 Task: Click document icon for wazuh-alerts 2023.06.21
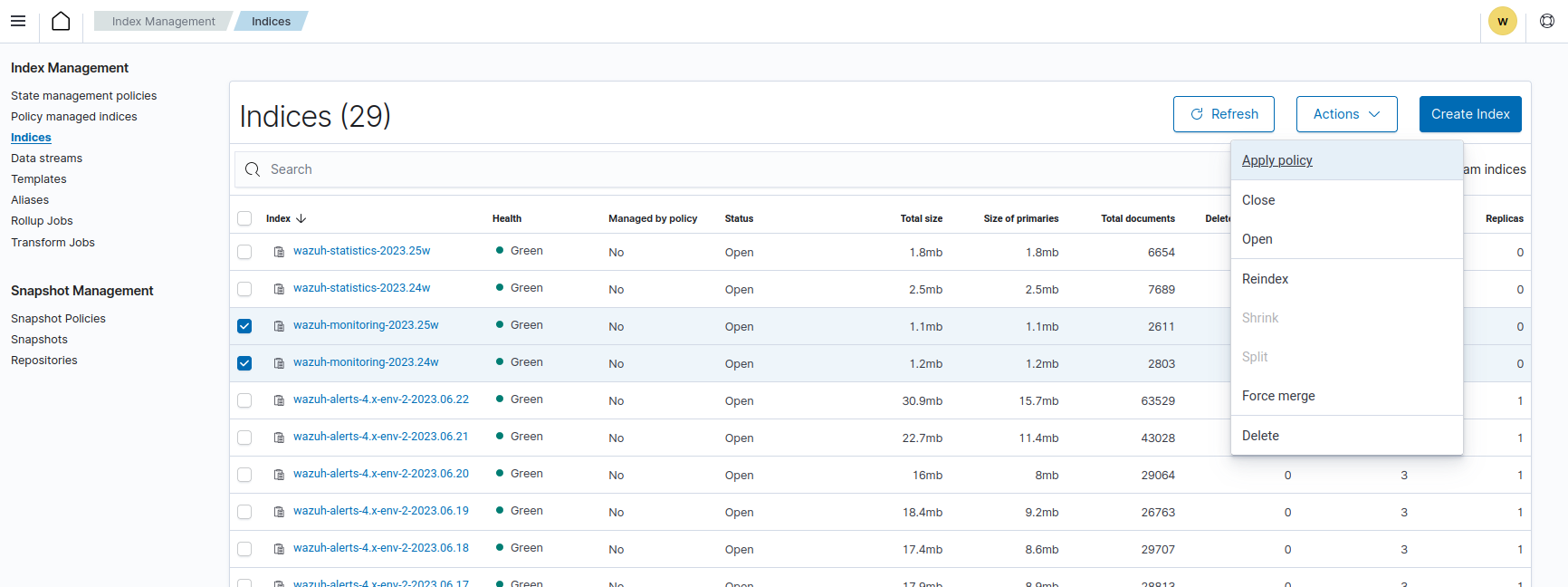pyautogui.click(x=280, y=438)
